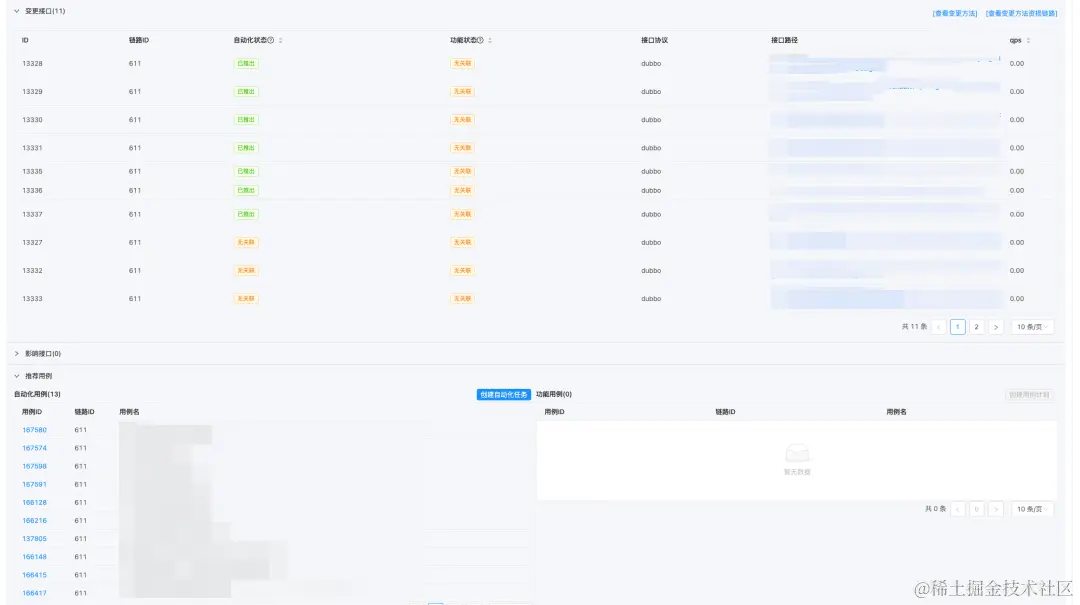Open the 查看变更方法 link
1080x605 pixels.
pos(955,14)
